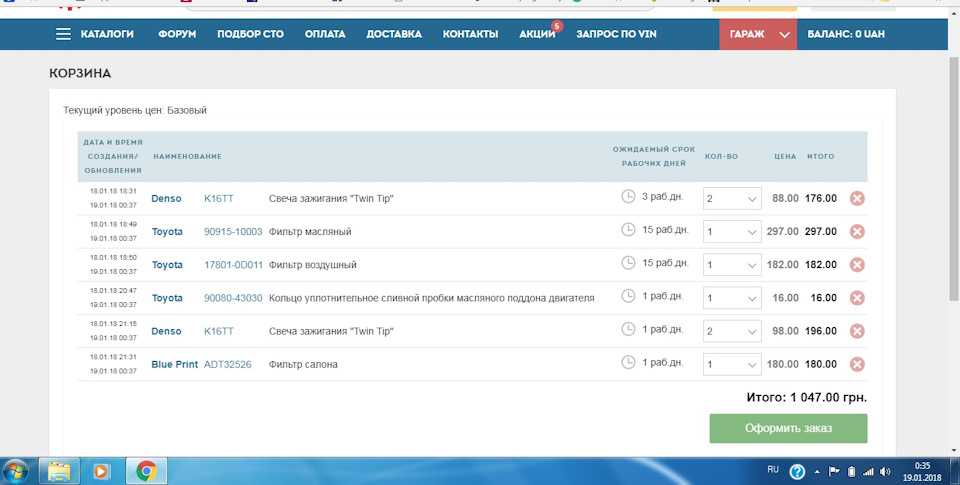960x485 pixels.
Task: Open quantity dropdown for Blue Print ADT32526
Action: pos(732,364)
